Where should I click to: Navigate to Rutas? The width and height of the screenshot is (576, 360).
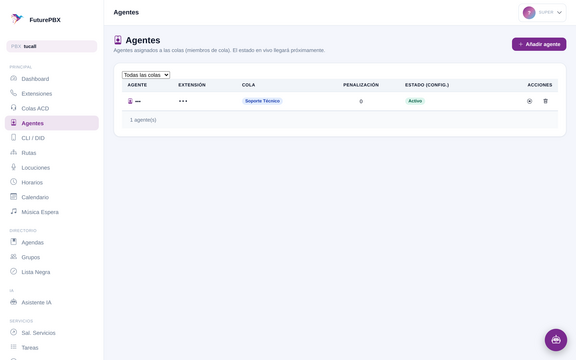click(x=51, y=153)
